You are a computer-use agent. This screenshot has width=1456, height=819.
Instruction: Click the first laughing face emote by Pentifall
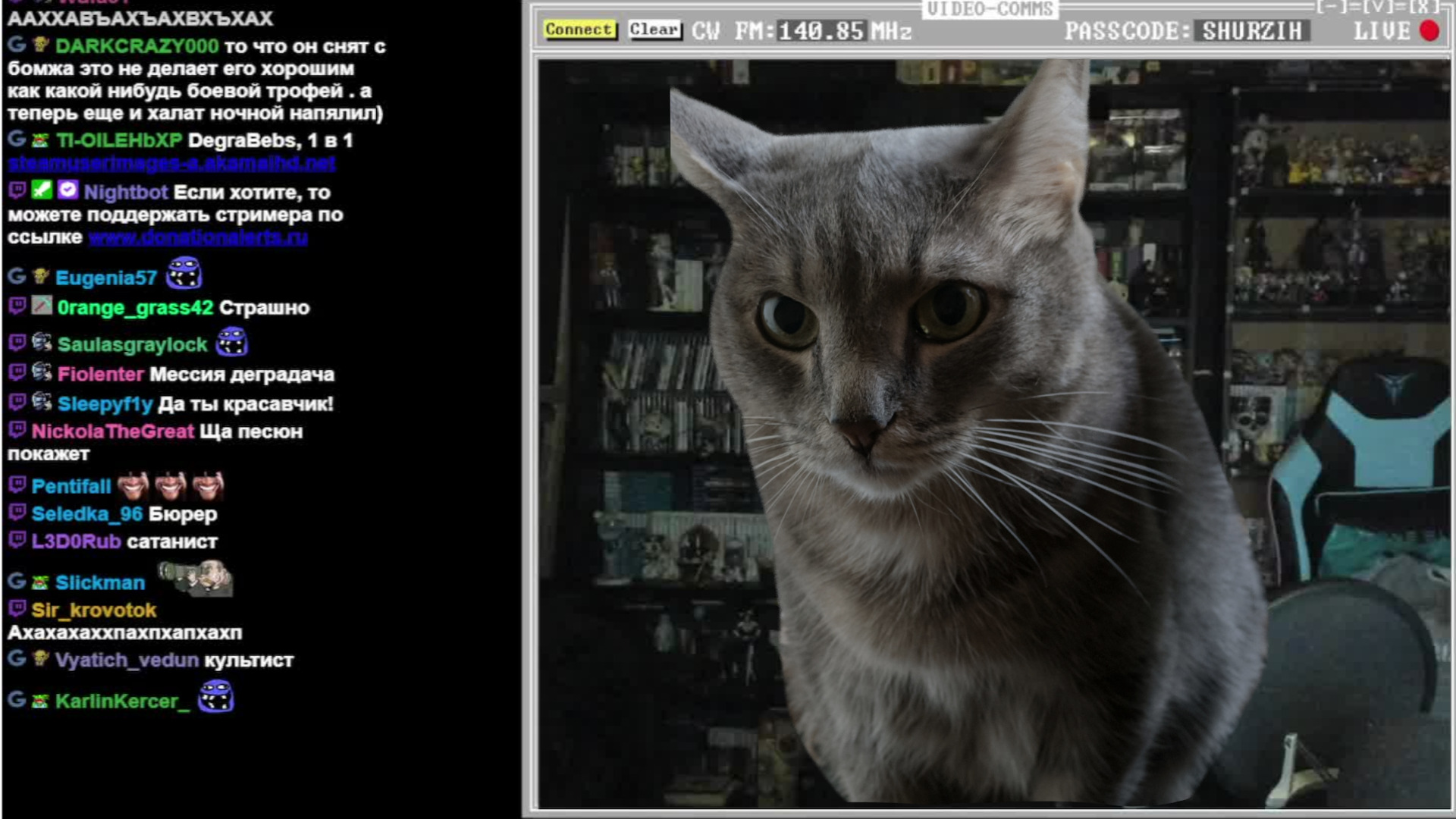point(133,485)
